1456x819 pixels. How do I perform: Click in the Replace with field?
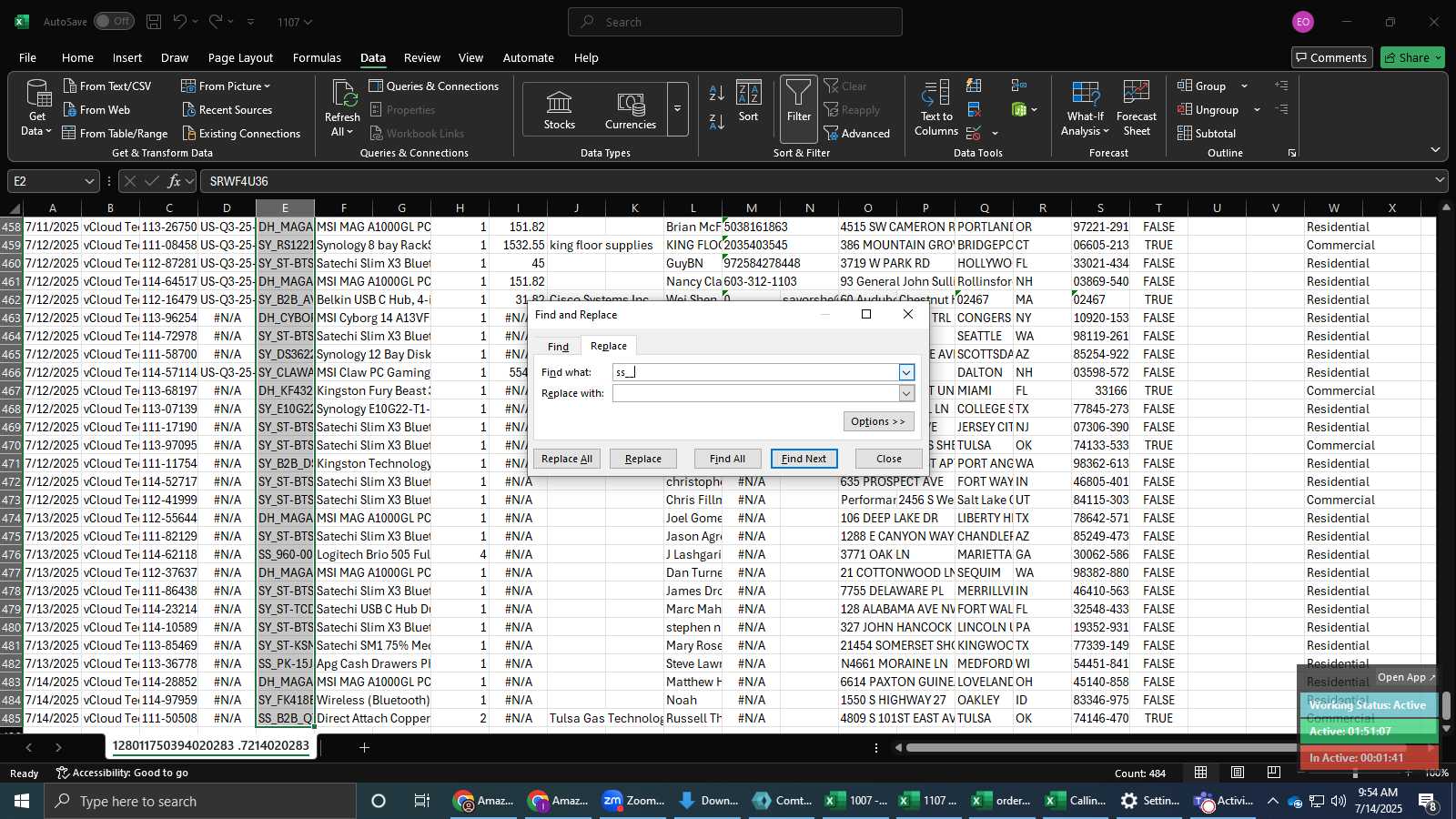(755, 393)
